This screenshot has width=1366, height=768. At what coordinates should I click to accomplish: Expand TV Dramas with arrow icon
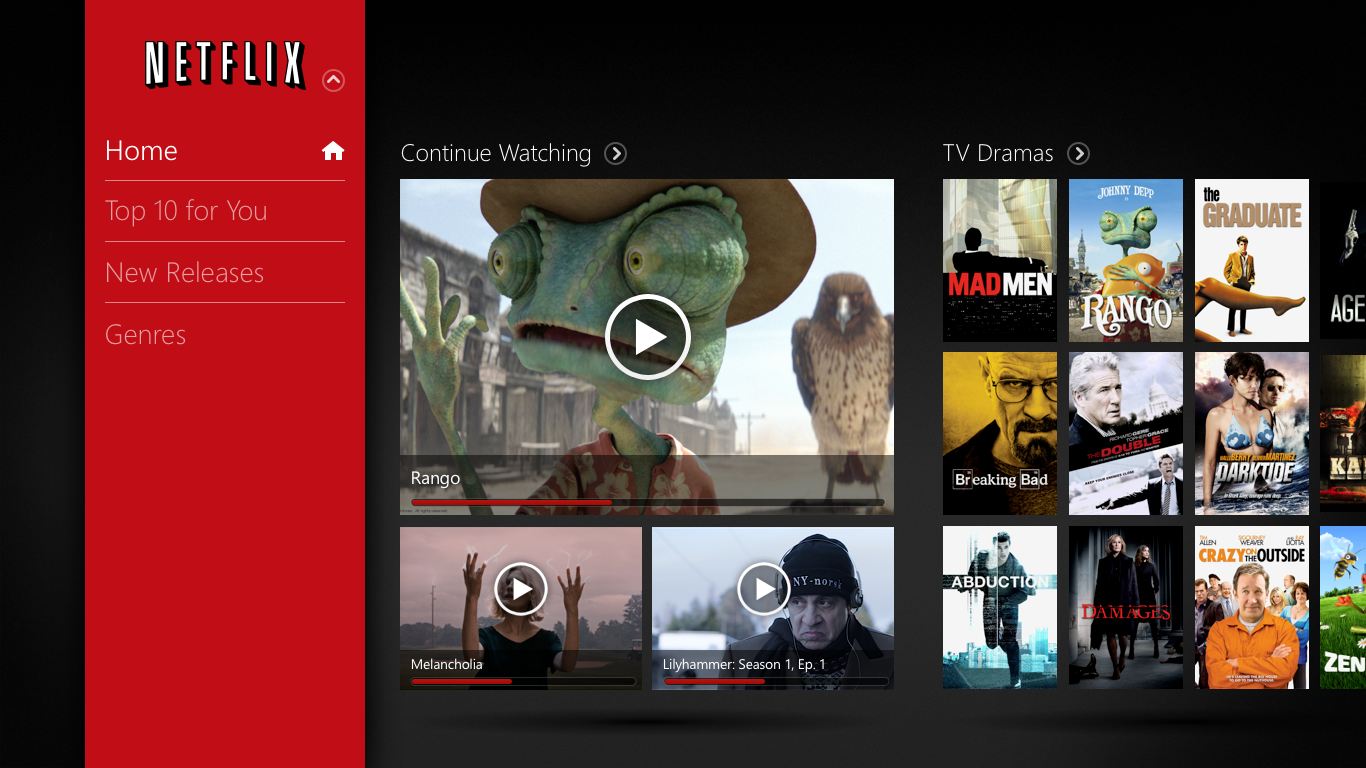coord(1078,154)
